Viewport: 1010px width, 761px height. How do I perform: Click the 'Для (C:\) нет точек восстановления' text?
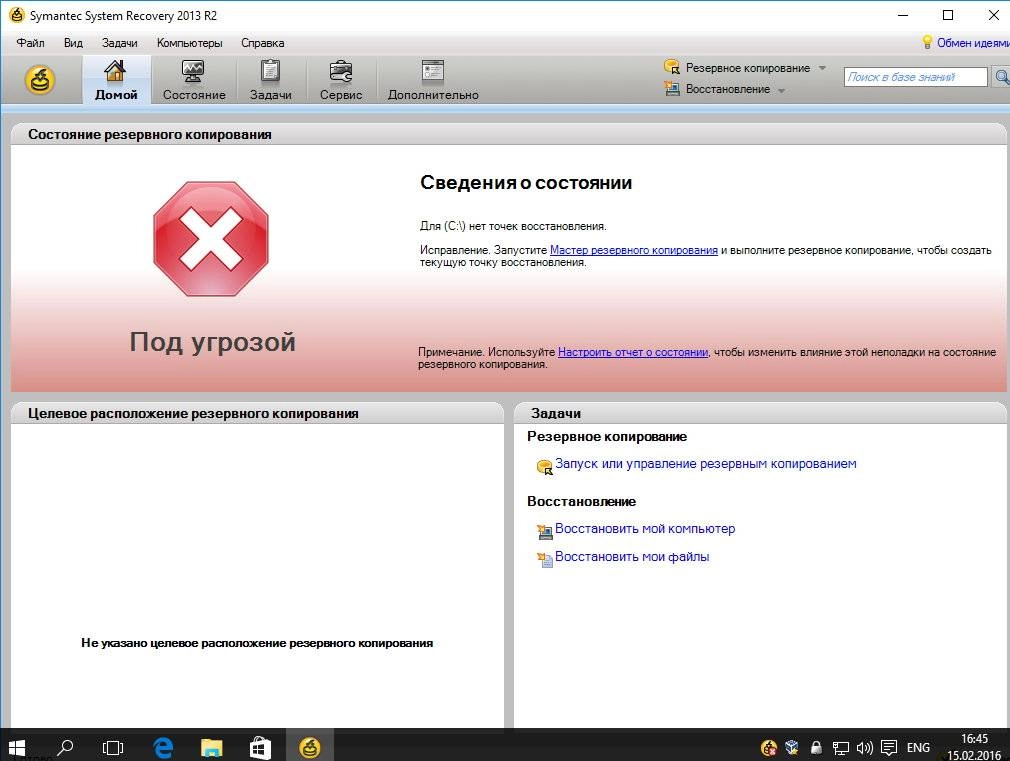tap(513, 226)
